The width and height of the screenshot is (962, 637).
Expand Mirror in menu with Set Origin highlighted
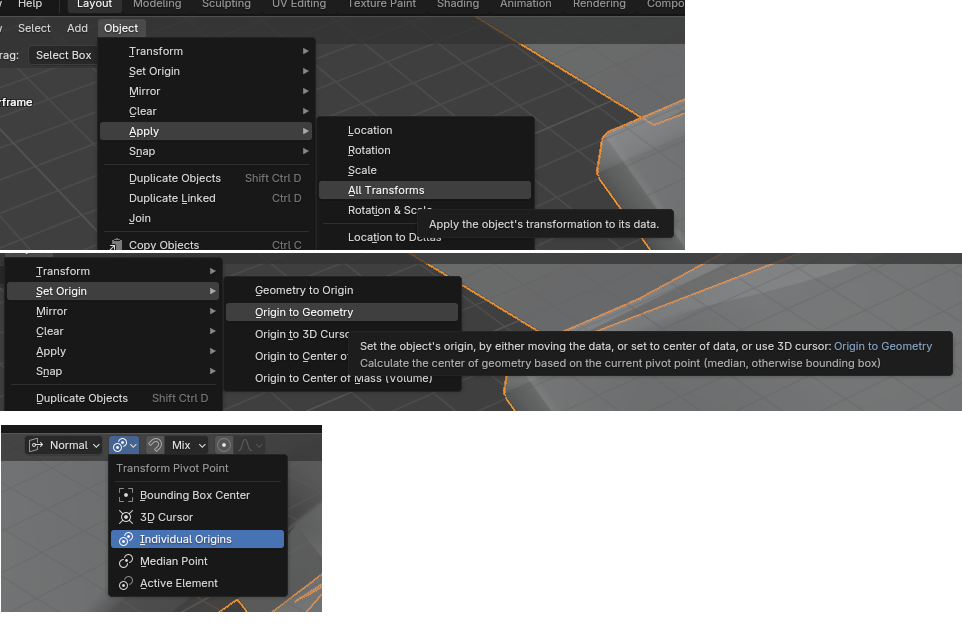point(113,311)
